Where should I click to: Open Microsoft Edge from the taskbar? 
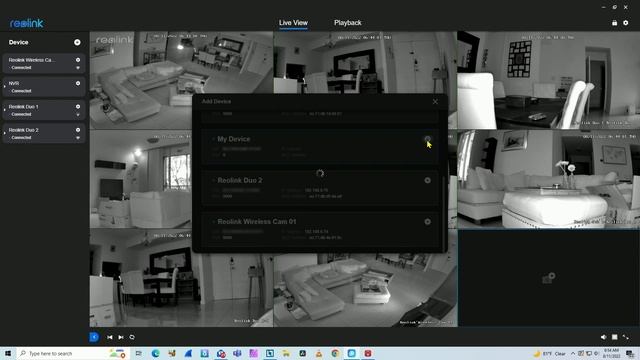coord(156,353)
